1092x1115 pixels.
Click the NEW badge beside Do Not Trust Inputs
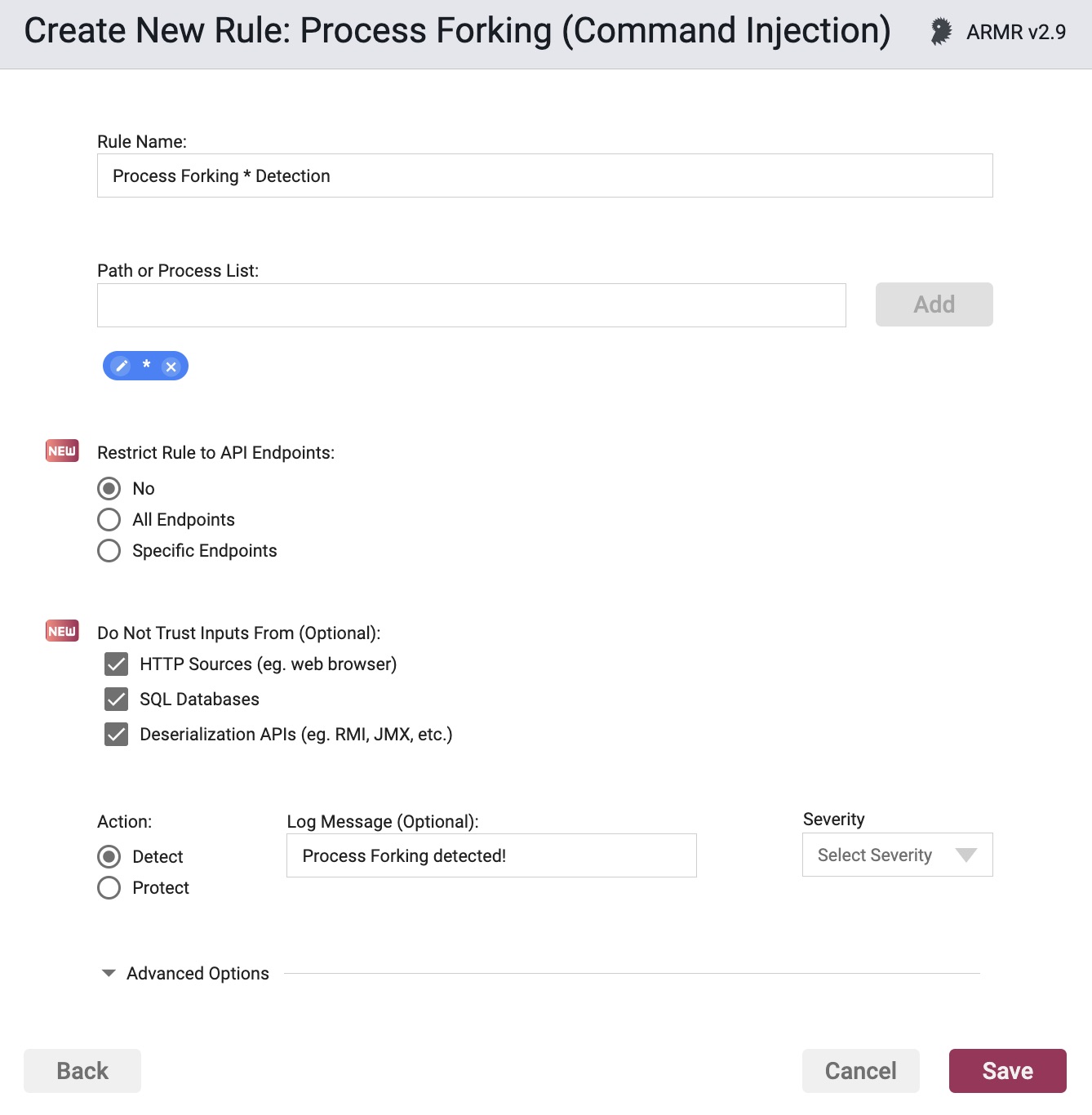(62, 632)
